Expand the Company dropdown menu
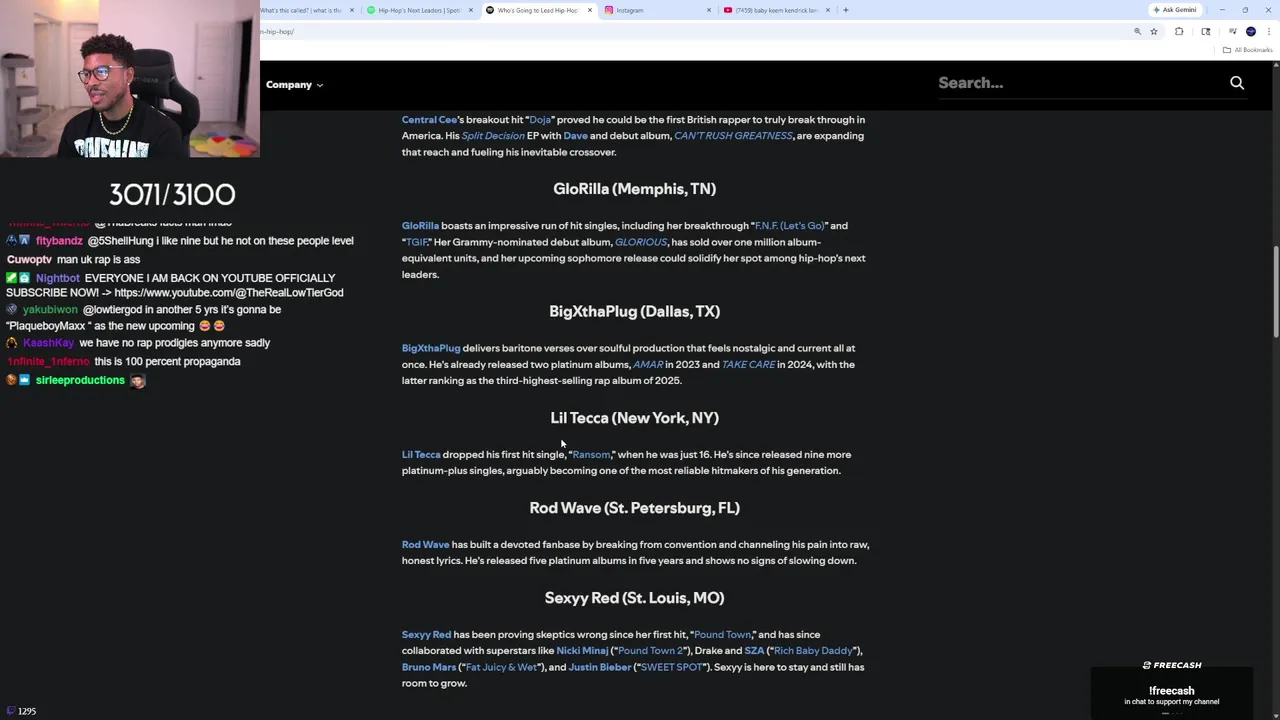 click(294, 85)
